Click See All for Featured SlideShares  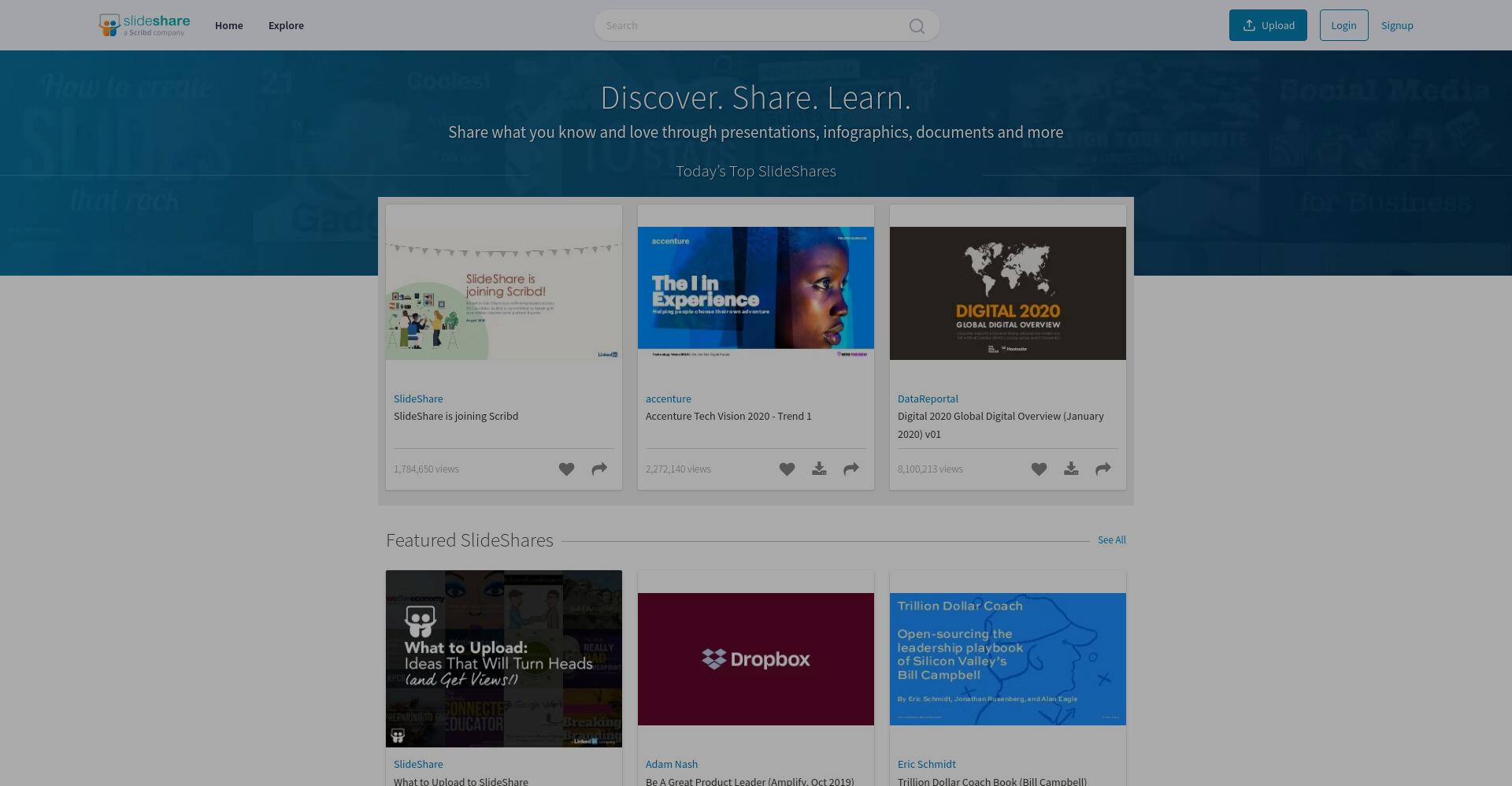pos(1112,540)
